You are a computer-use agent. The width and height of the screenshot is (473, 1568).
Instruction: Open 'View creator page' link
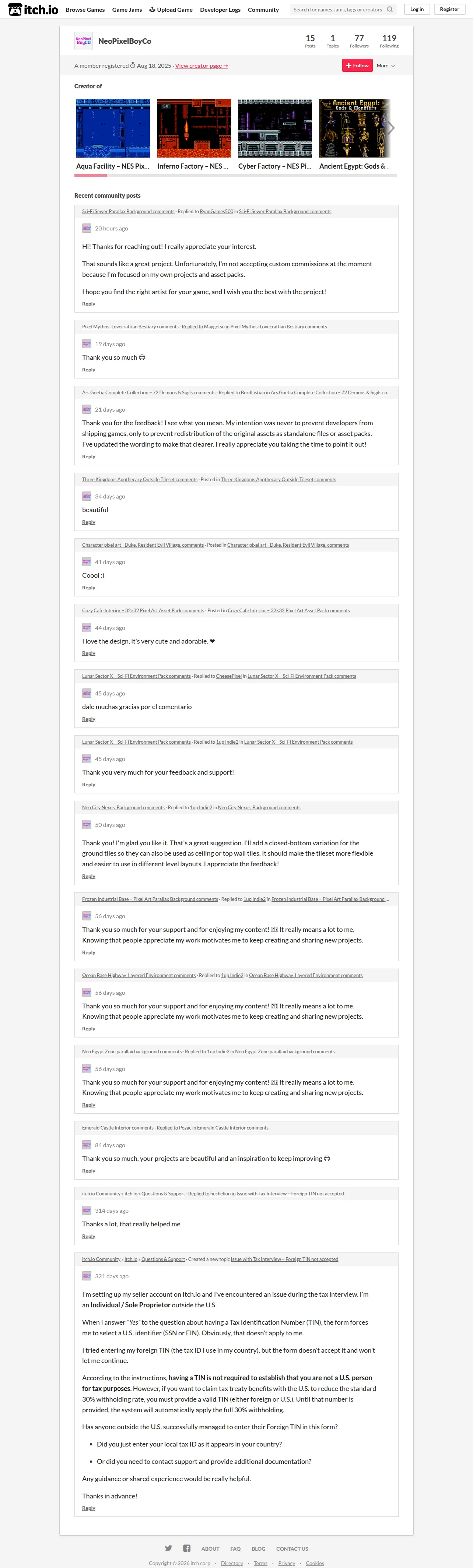[202, 66]
